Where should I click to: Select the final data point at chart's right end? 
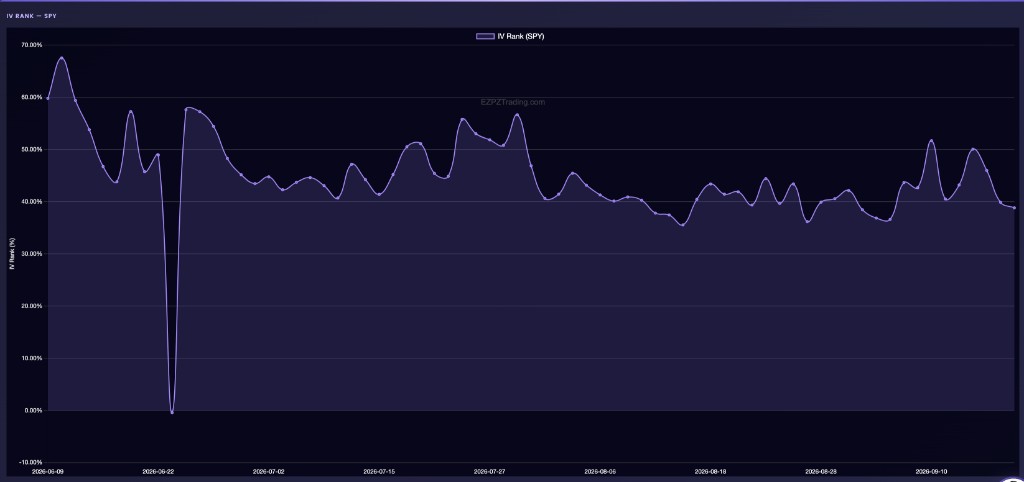pyautogui.click(x=1014, y=208)
